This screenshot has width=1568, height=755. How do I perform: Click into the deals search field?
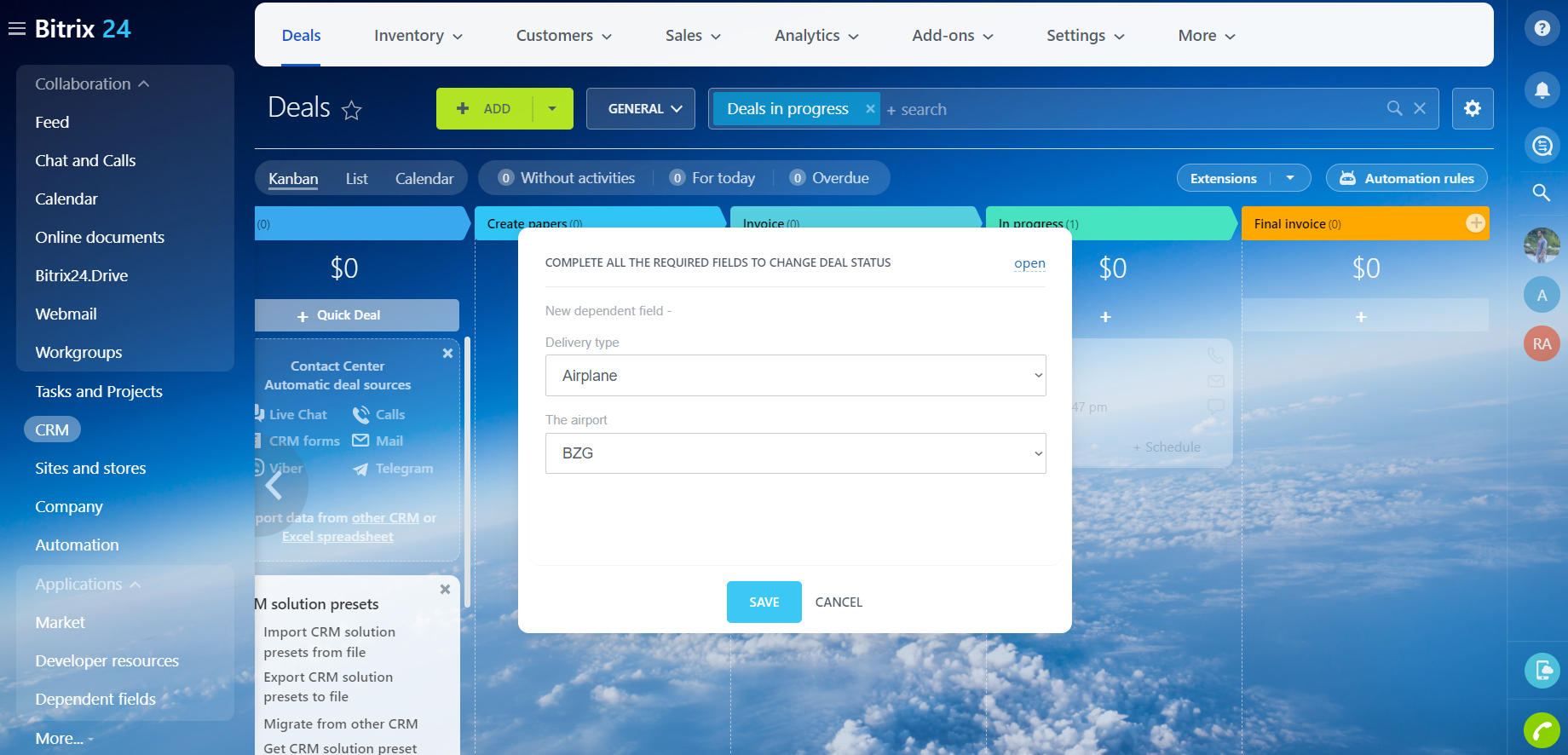point(1125,109)
